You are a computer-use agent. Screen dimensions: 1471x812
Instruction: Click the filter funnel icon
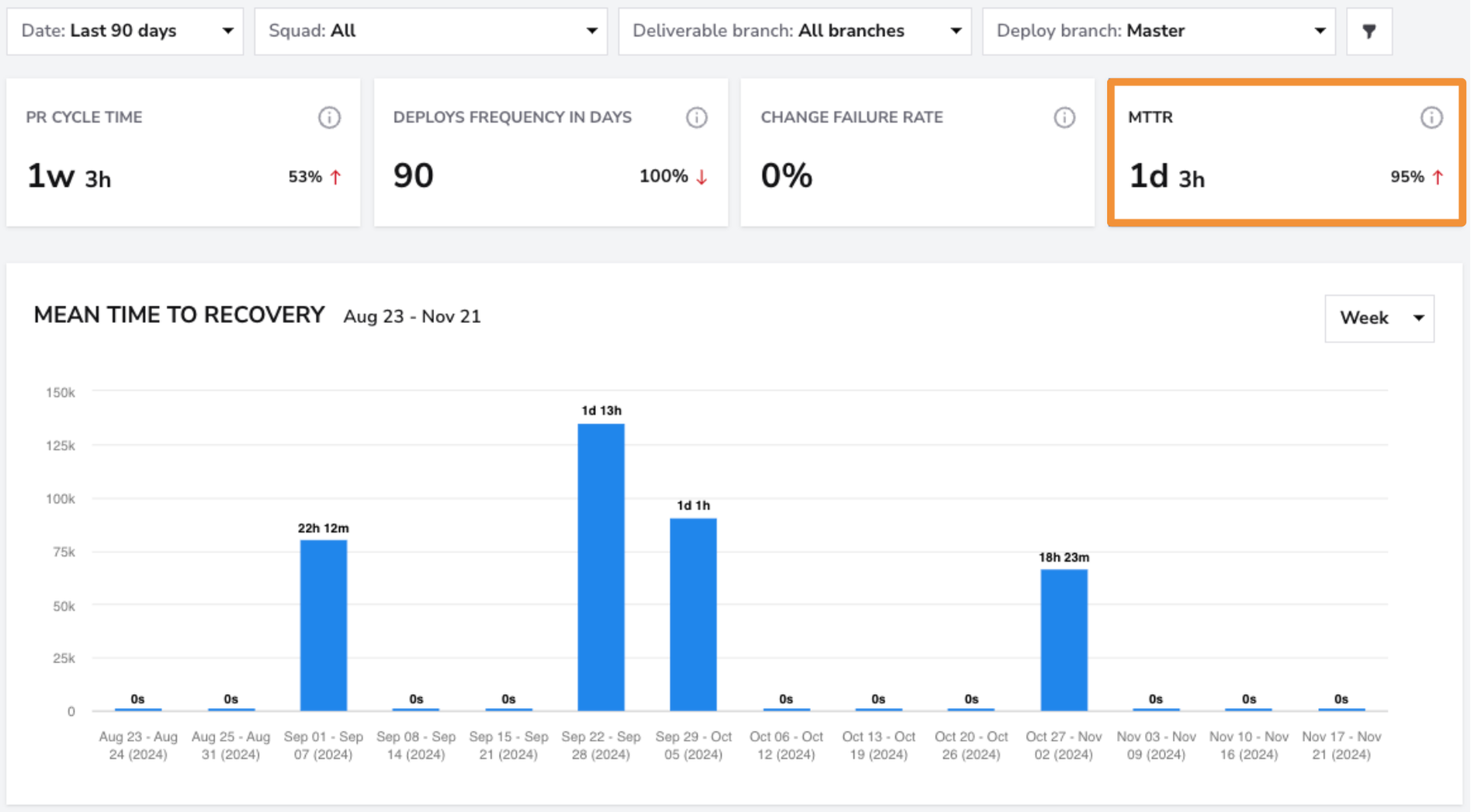click(x=1369, y=31)
